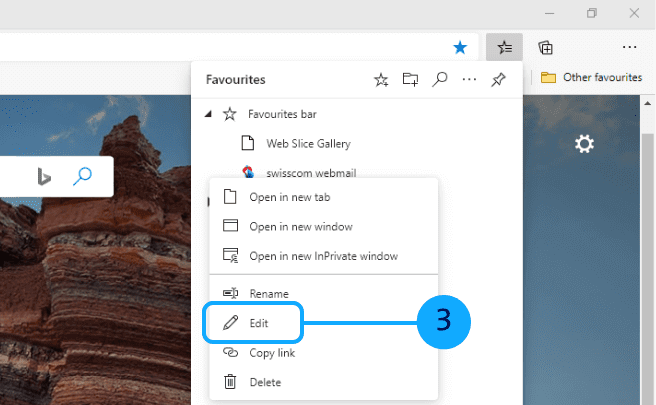
Task: Select Open in new window
Action: [300, 227]
